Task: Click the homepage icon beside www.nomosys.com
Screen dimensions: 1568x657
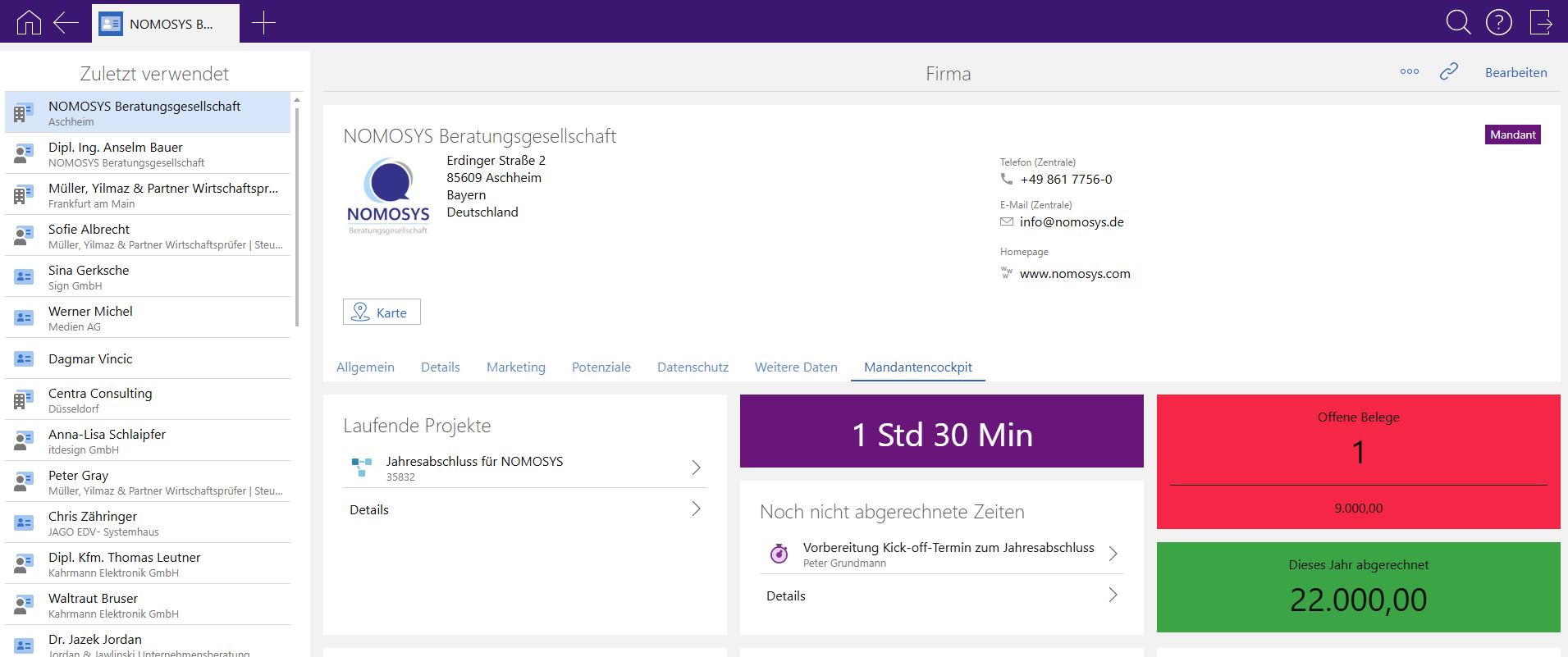Action: coord(1007,272)
